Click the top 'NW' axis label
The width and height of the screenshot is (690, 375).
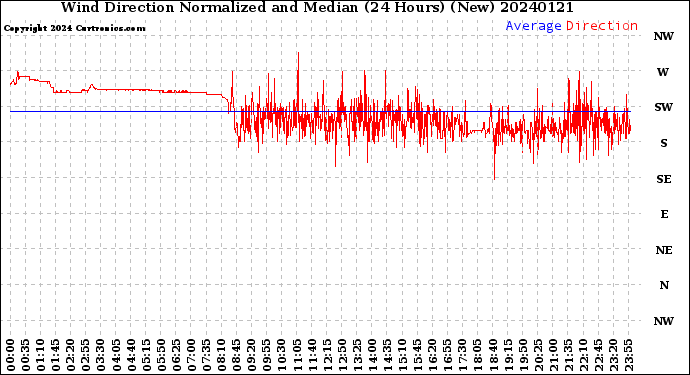tap(663, 37)
